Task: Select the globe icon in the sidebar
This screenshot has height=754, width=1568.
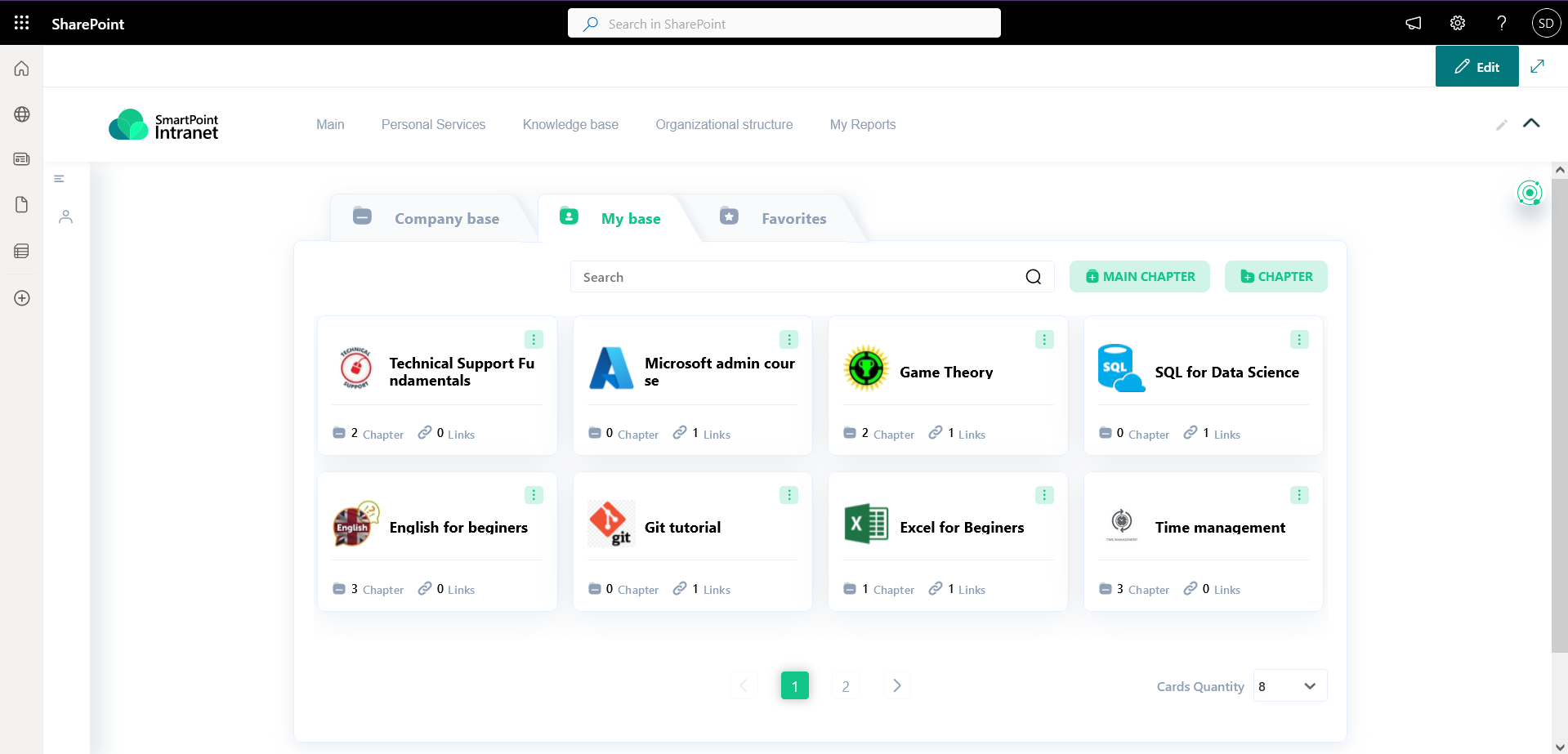Action: 20,114
